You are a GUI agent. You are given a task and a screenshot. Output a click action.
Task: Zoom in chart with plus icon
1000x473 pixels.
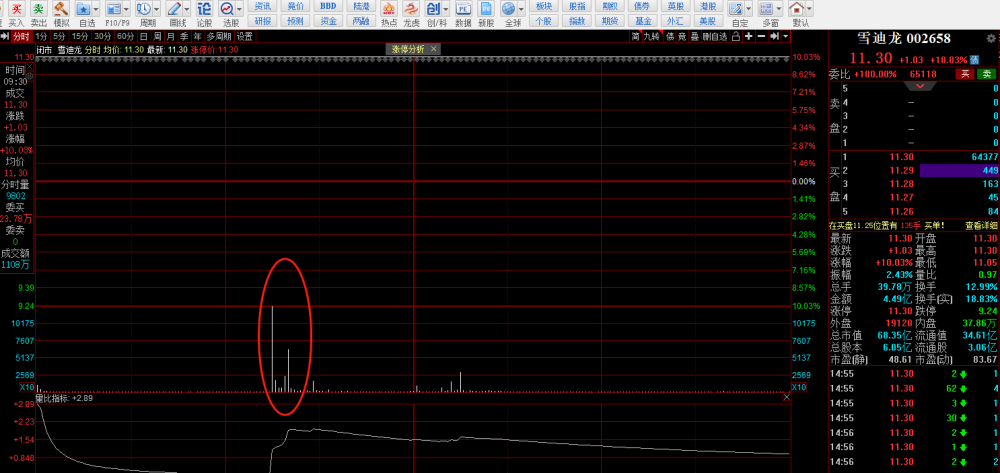pos(749,36)
